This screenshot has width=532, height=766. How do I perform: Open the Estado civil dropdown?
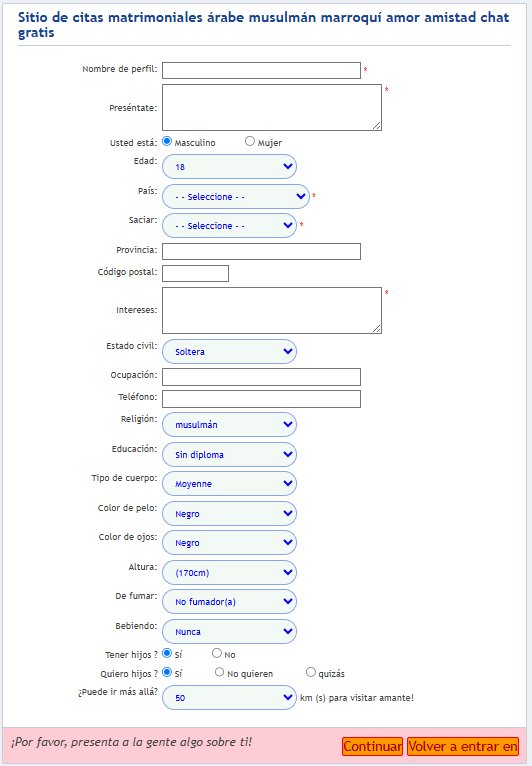[x=229, y=351]
